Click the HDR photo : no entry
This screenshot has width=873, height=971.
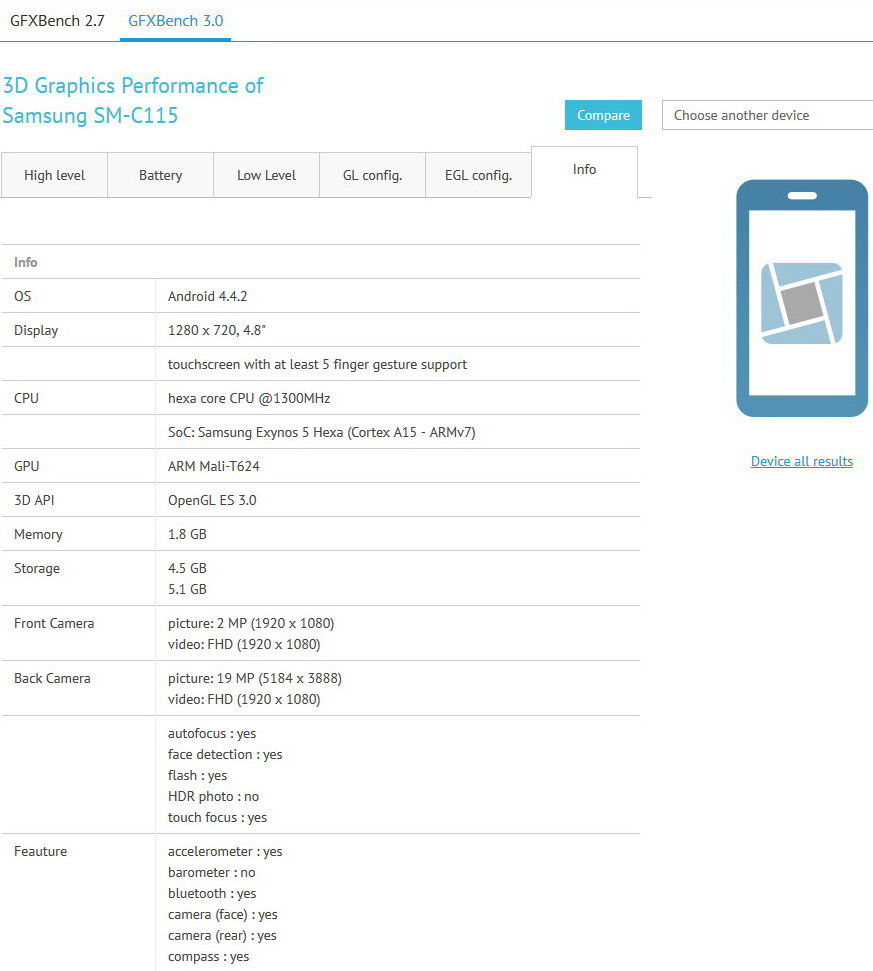pos(213,796)
